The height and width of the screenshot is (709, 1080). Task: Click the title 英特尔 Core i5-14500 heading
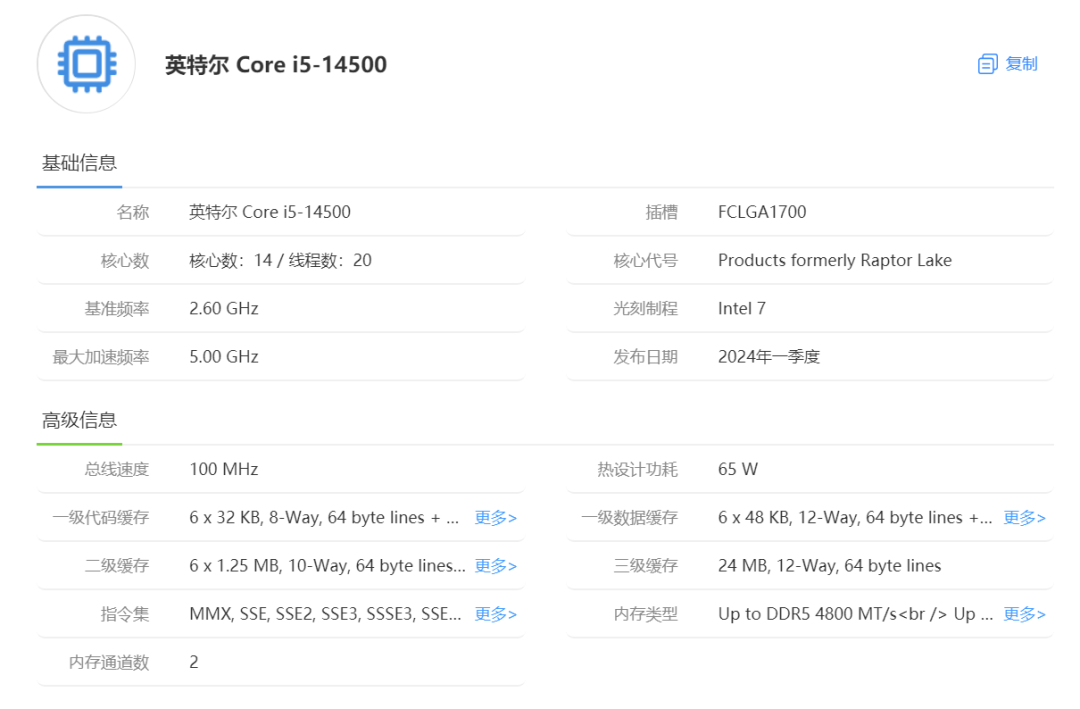276,65
